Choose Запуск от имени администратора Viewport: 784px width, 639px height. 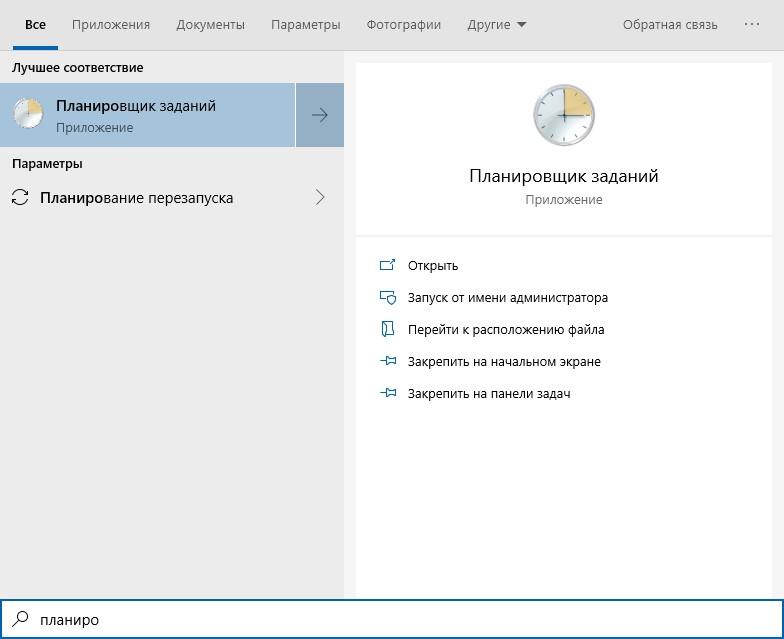508,298
